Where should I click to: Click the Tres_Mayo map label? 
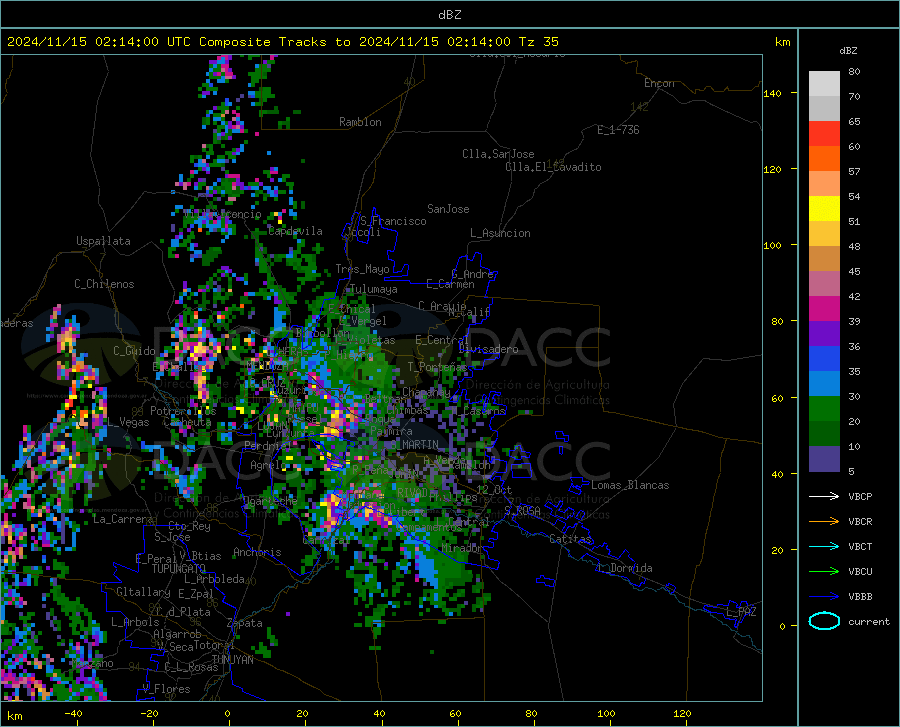pos(362,269)
